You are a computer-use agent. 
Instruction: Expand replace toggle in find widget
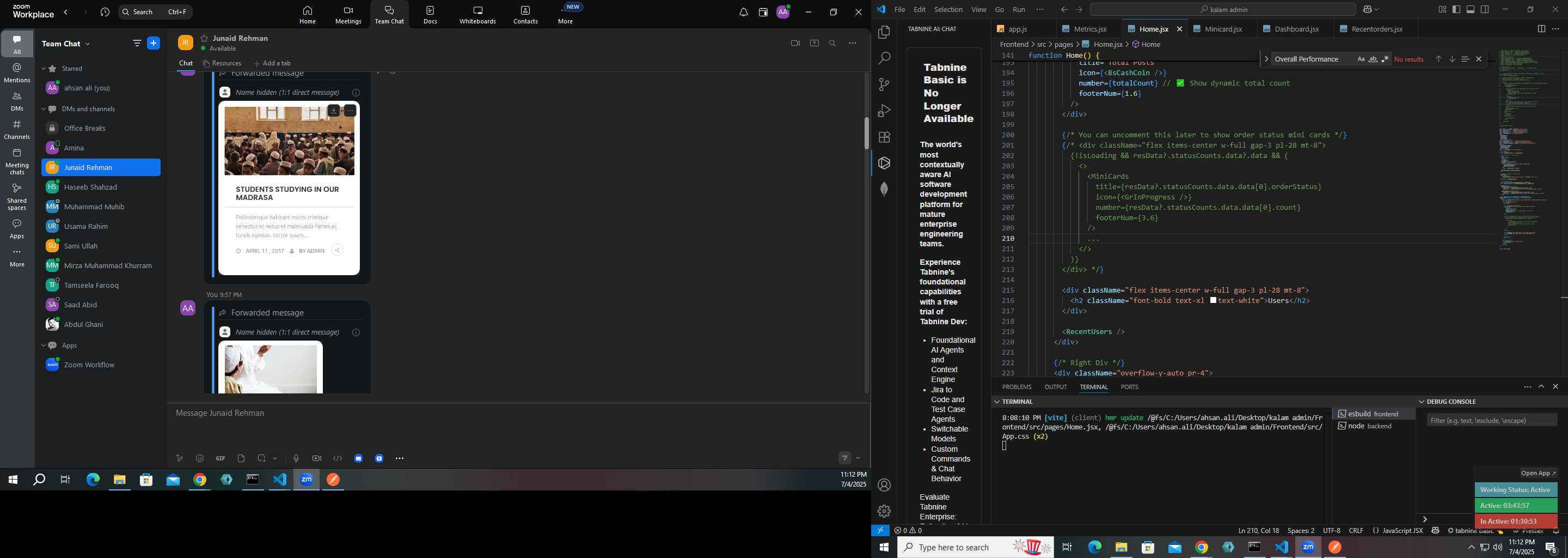(x=1266, y=59)
